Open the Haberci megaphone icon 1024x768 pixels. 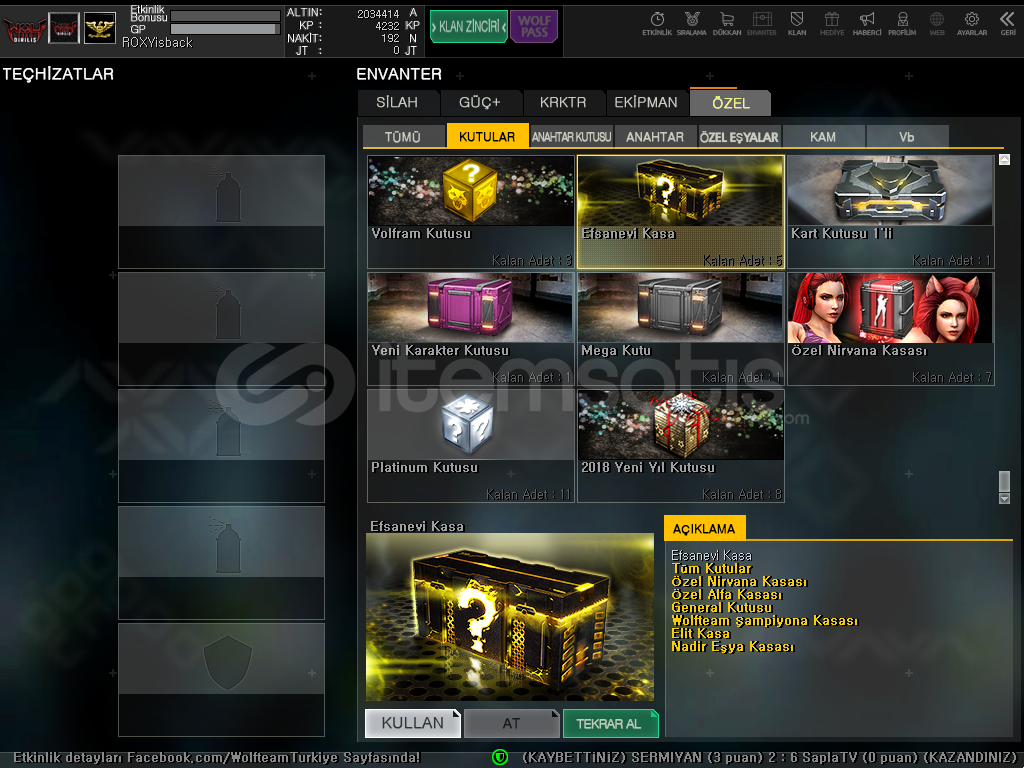click(x=867, y=23)
